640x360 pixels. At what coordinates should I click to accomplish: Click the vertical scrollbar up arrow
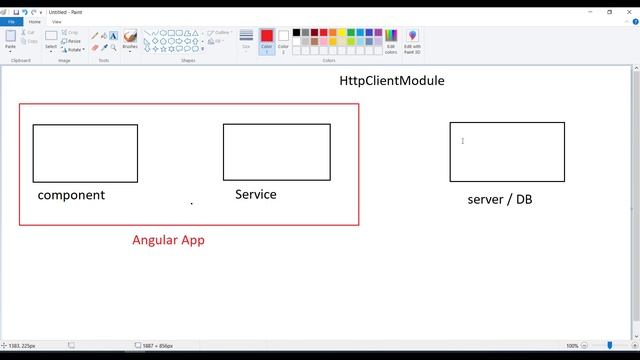click(x=636, y=68)
